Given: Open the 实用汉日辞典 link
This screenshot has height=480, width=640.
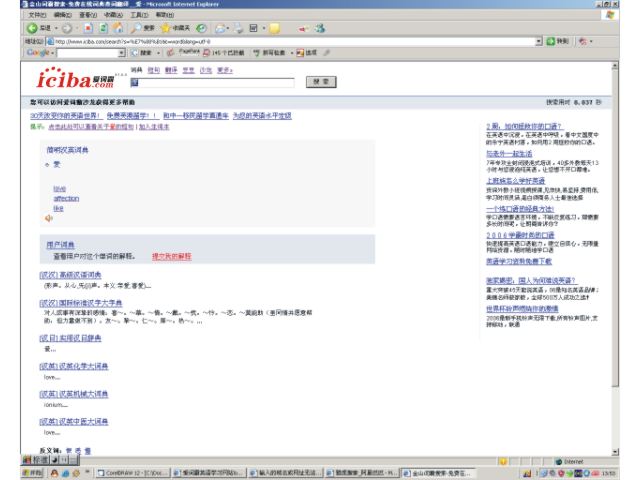Looking at the screenshot, I should 70,338.
